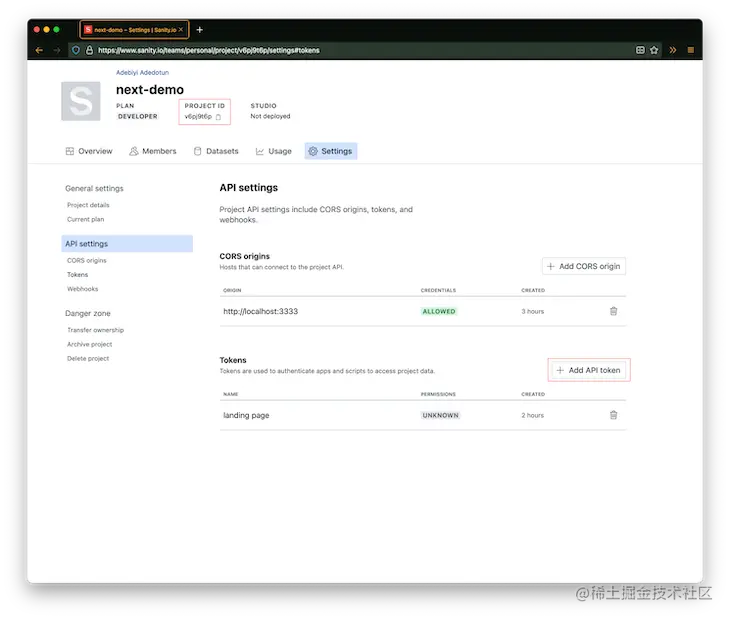The width and height of the screenshot is (730, 619).
Task: Open the Overview tab
Action: pyautogui.click(x=89, y=151)
